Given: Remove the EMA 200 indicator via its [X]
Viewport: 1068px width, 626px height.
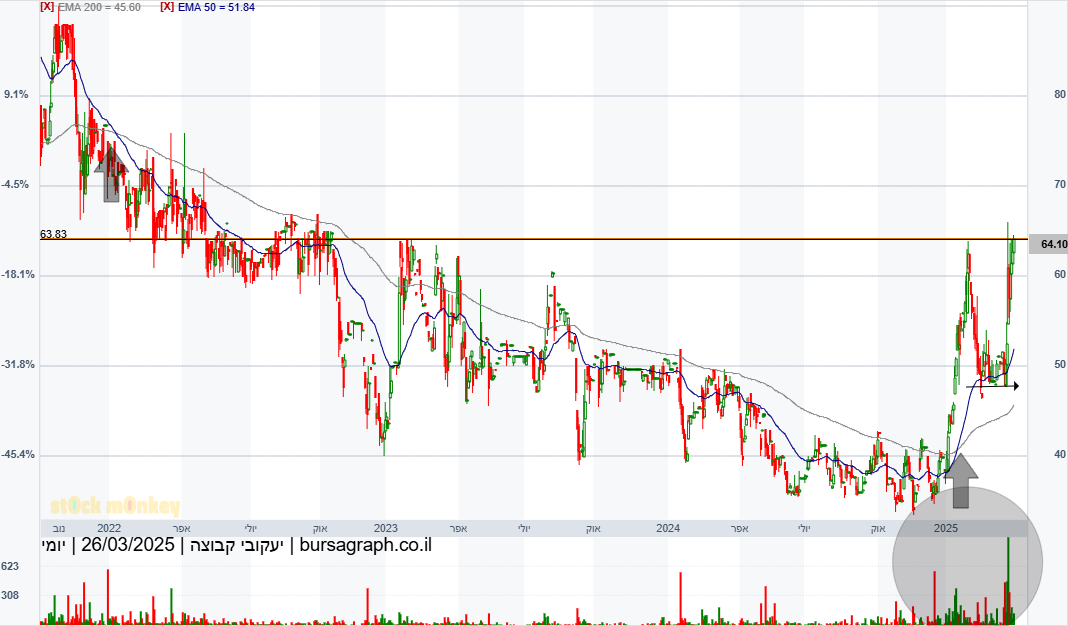Looking at the screenshot, I should tap(47, 7).
